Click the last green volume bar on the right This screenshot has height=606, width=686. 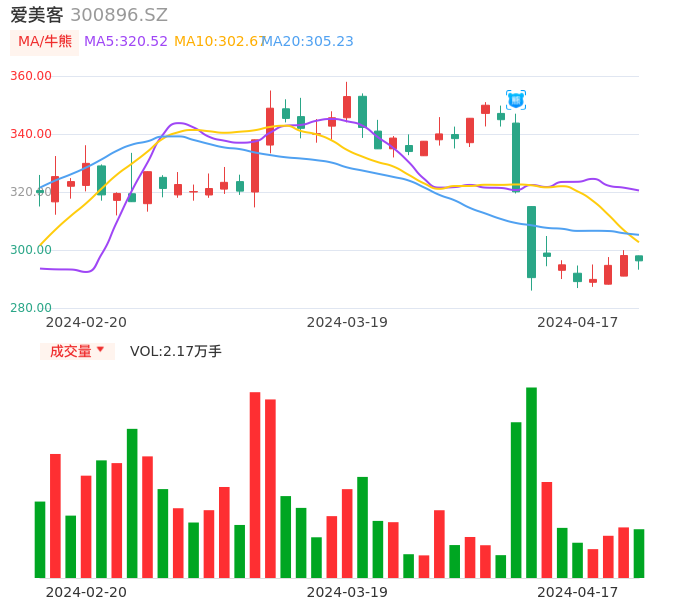[639, 553]
